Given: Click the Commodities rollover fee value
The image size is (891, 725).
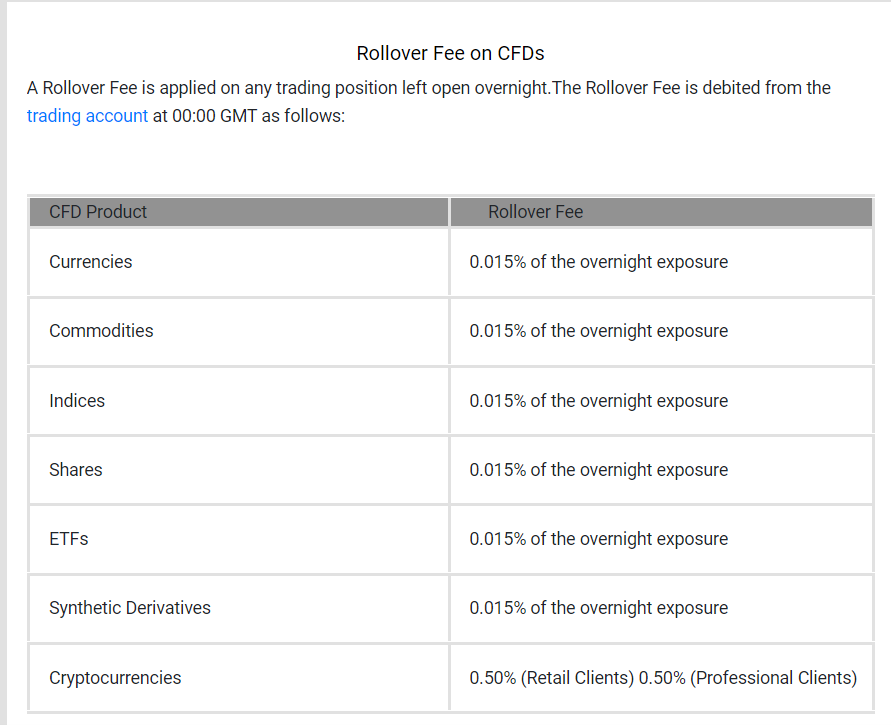Looking at the screenshot, I should coord(598,331).
